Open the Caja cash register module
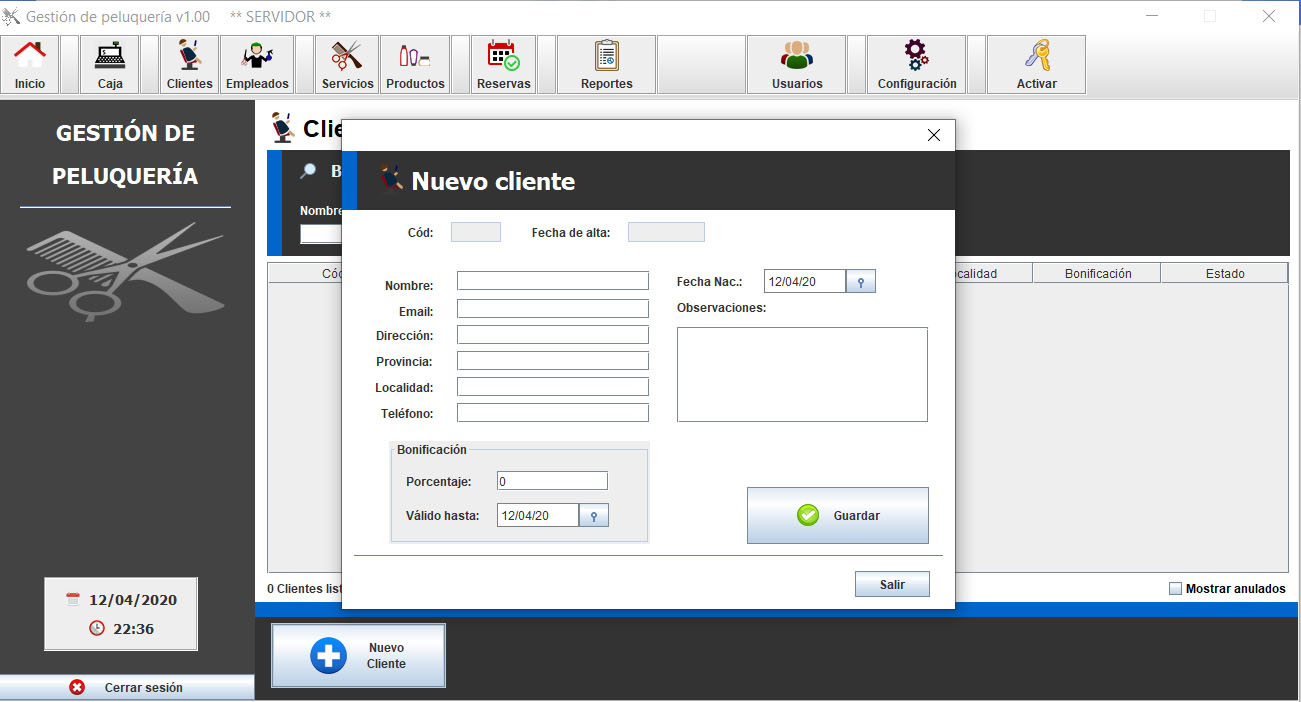The height and width of the screenshot is (702, 1301). tap(110, 65)
